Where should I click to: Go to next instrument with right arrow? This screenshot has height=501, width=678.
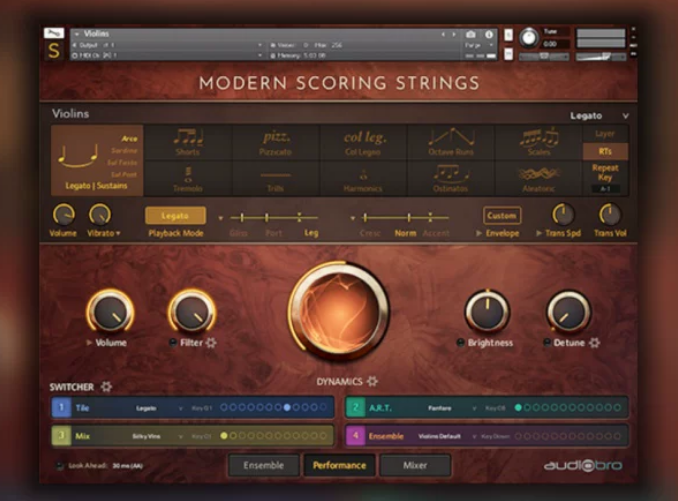point(454,34)
